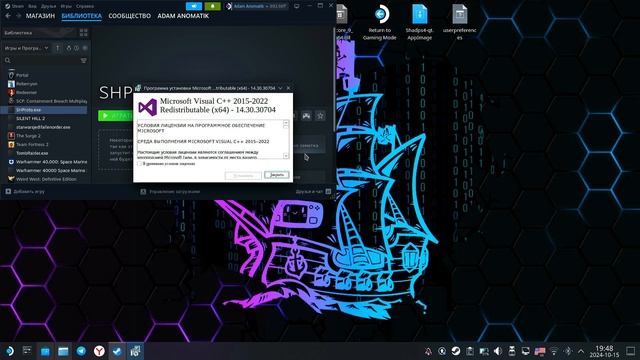The width and height of the screenshot is (640, 360).
Task: Click the disabled Установить install button
Action: 243,175
